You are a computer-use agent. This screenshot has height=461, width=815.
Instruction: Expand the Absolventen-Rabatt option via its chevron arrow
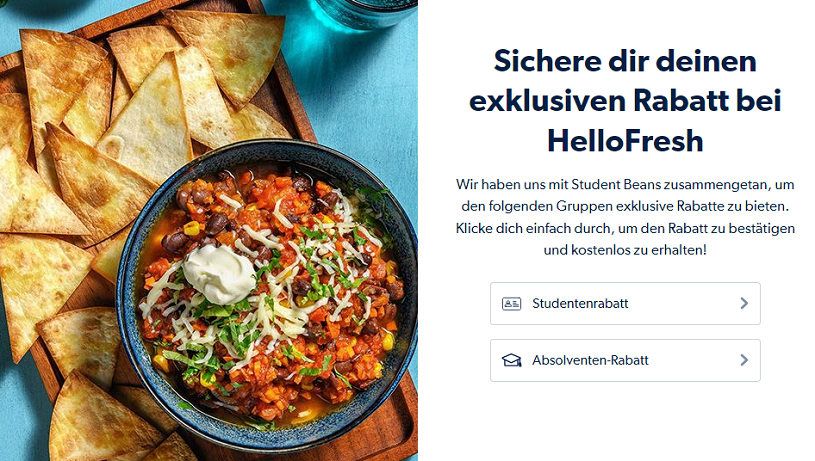coord(744,360)
